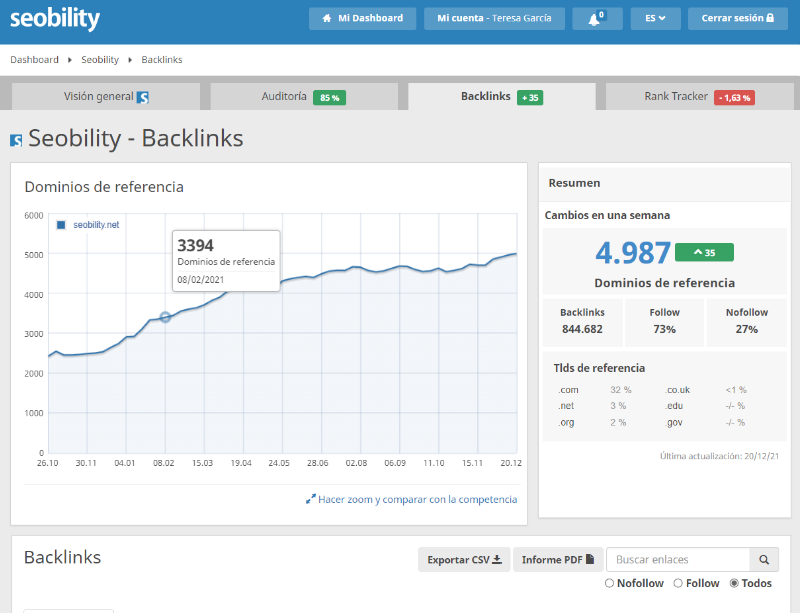800x613 pixels.
Task: Click the 4.987 referring domains figure
Action: (x=633, y=253)
